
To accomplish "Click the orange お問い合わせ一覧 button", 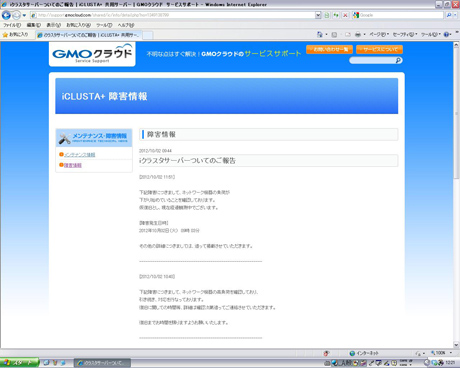I will tap(329, 49).
